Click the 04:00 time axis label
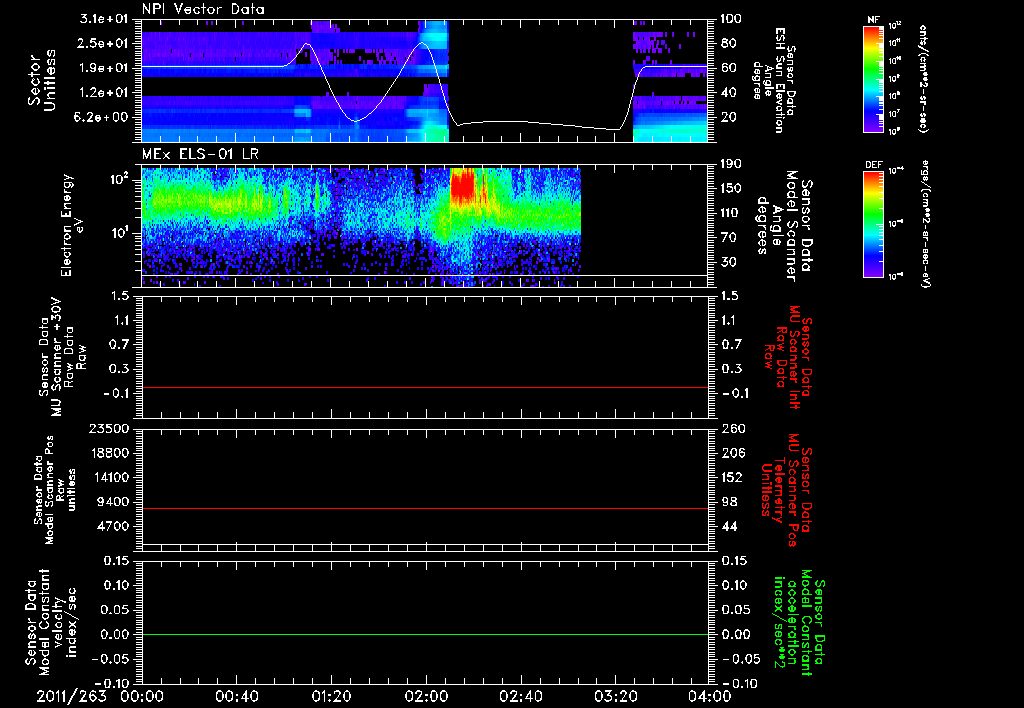1024x708 pixels. tap(709, 697)
